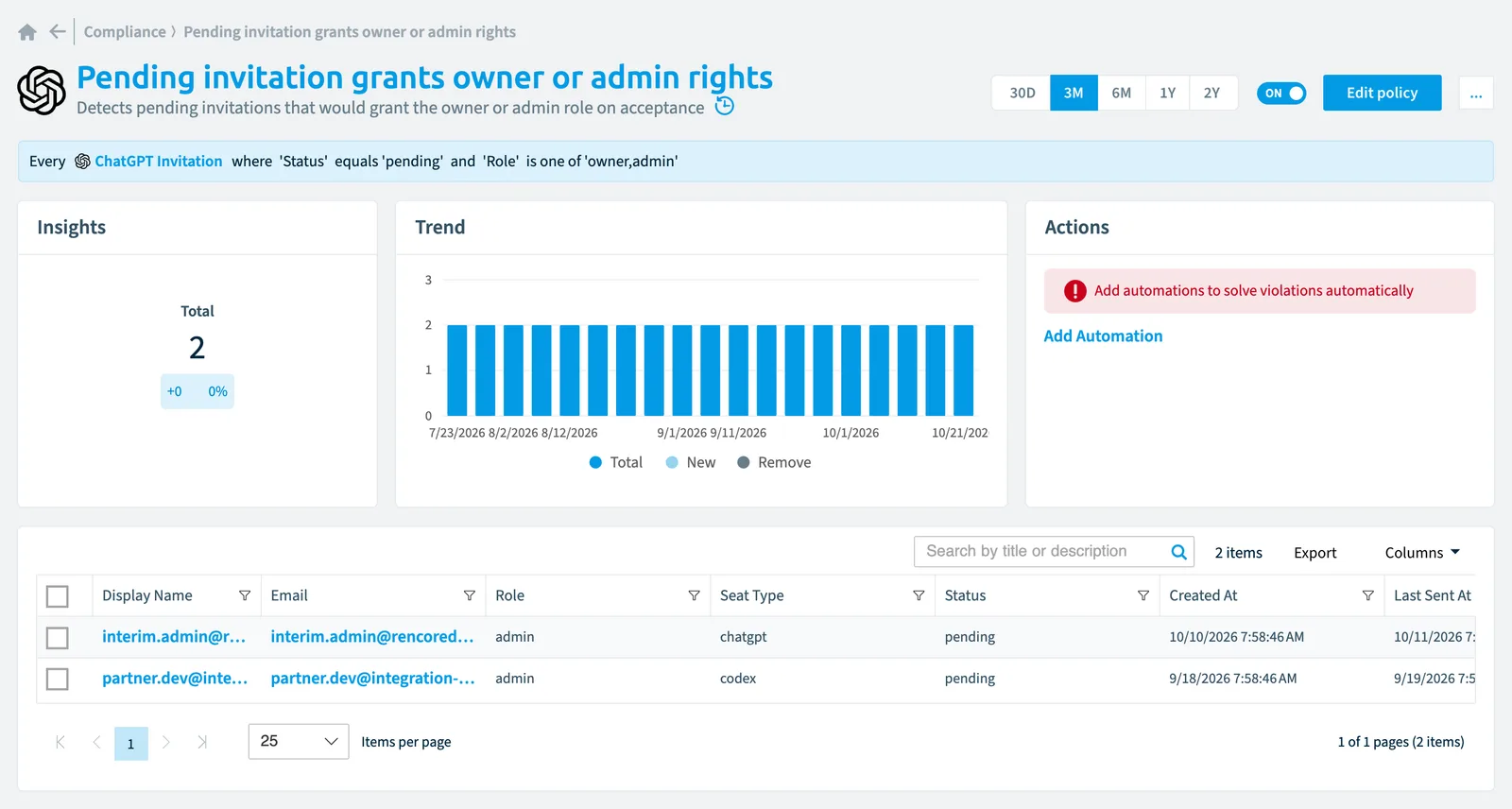Open filter for Status column
1512x809 pixels.
[x=1143, y=595]
